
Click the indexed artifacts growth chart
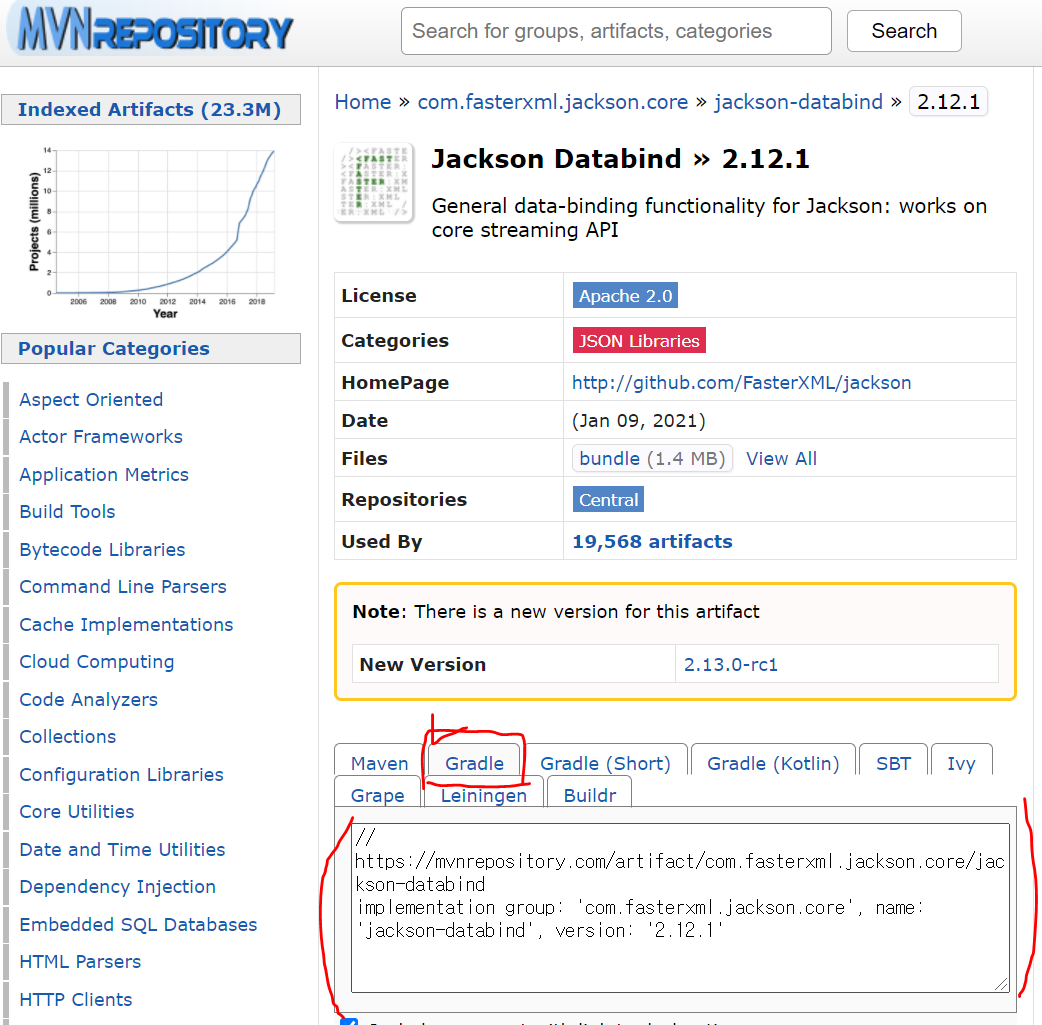[152, 232]
